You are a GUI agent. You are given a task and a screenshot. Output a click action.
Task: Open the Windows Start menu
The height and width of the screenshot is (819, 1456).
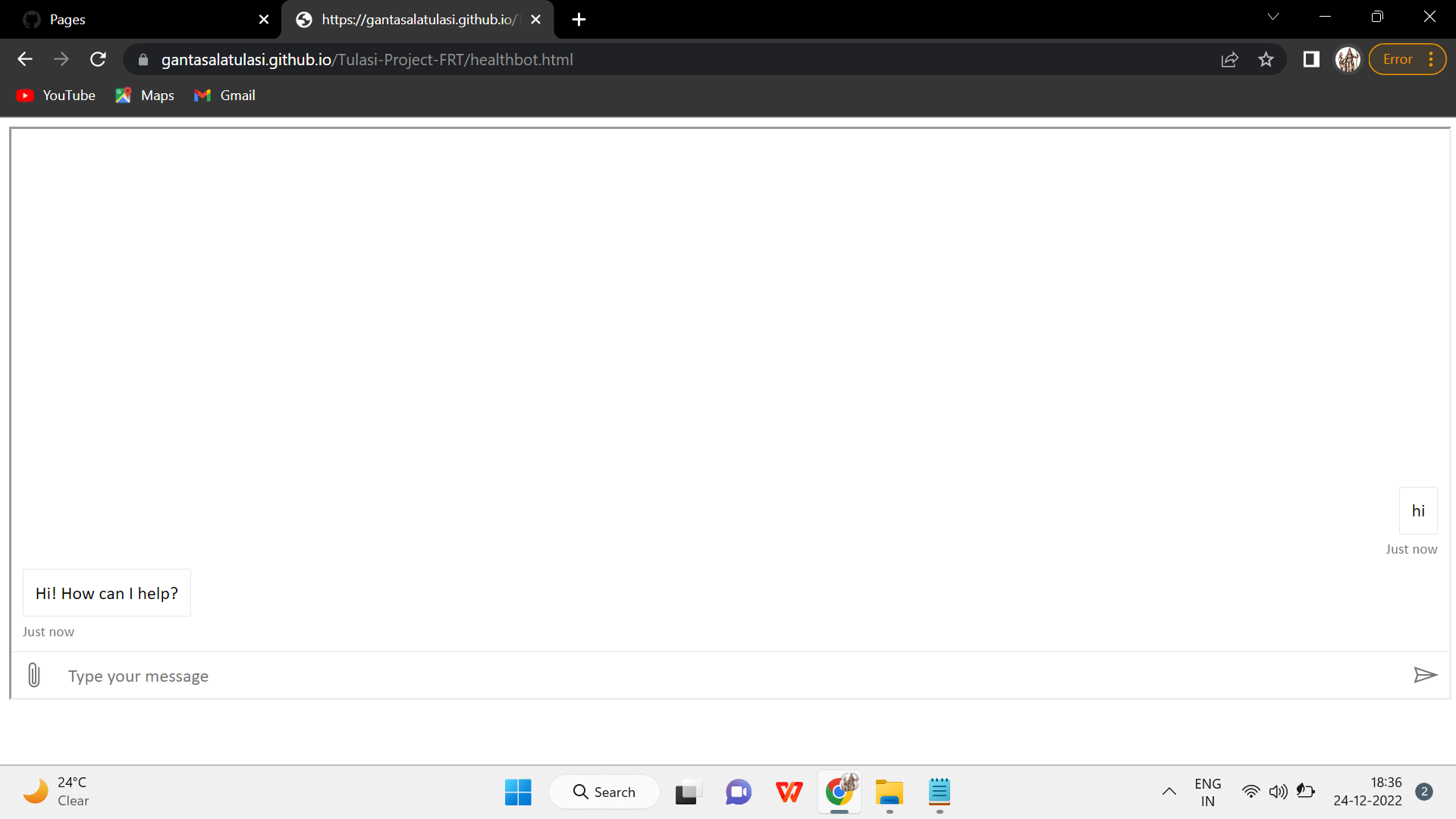coord(518,792)
